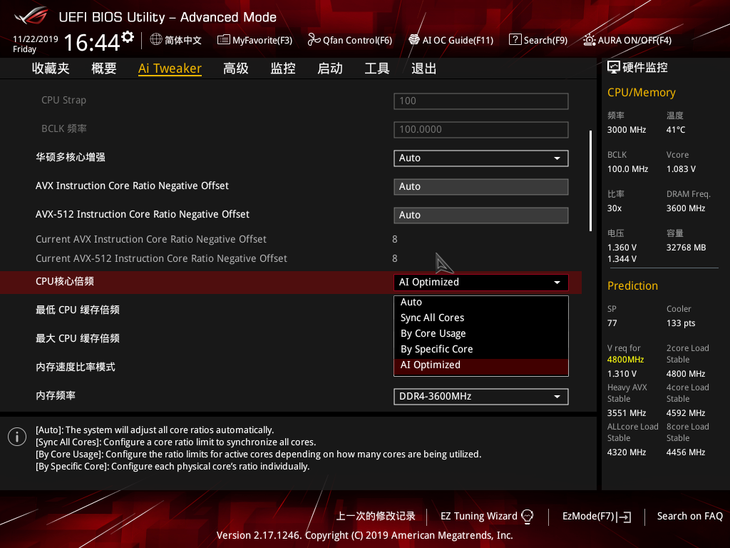The image size is (730, 548).
Task: Click the MyFavorite(F3) list icon
Action: [x=223, y=40]
